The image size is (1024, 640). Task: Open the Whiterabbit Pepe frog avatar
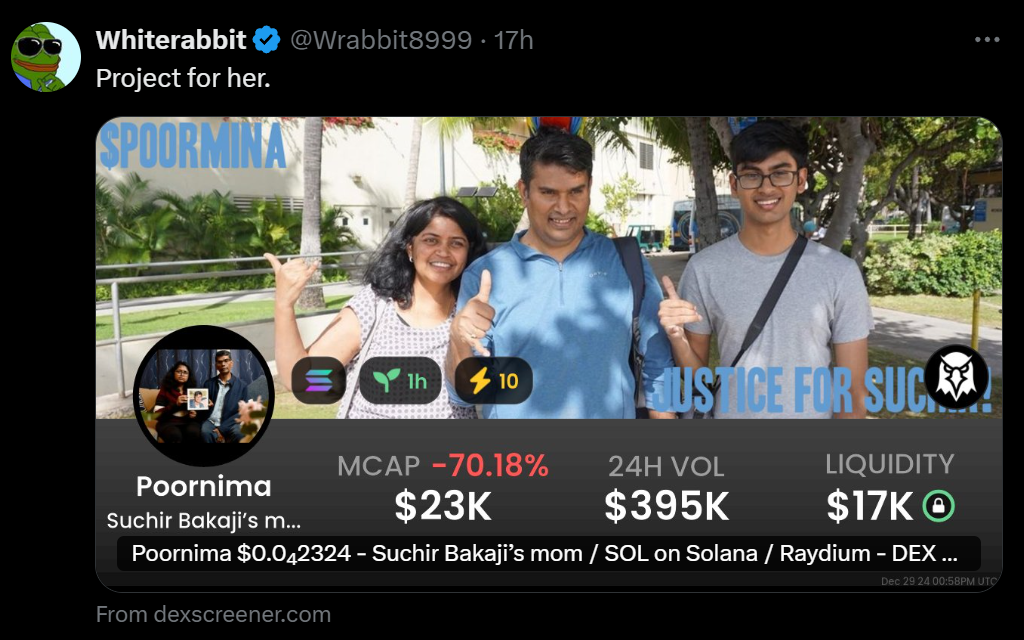point(46,57)
